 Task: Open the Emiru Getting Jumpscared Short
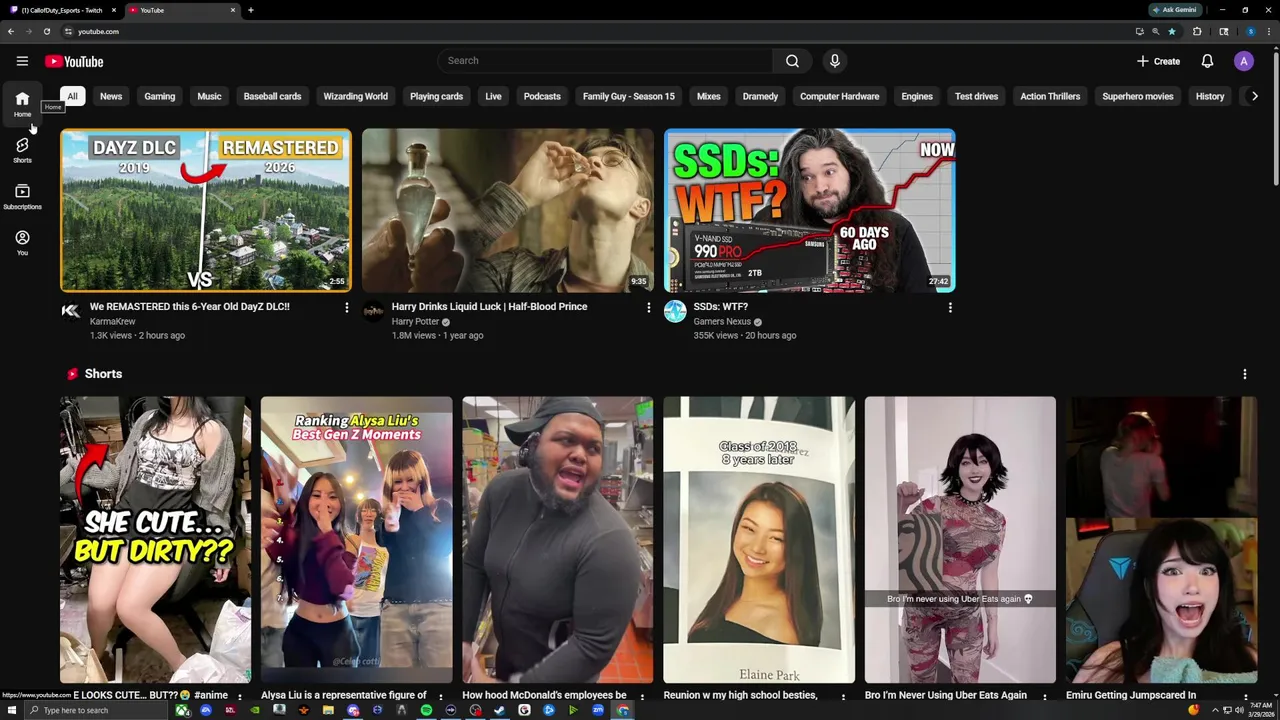point(1161,540)
